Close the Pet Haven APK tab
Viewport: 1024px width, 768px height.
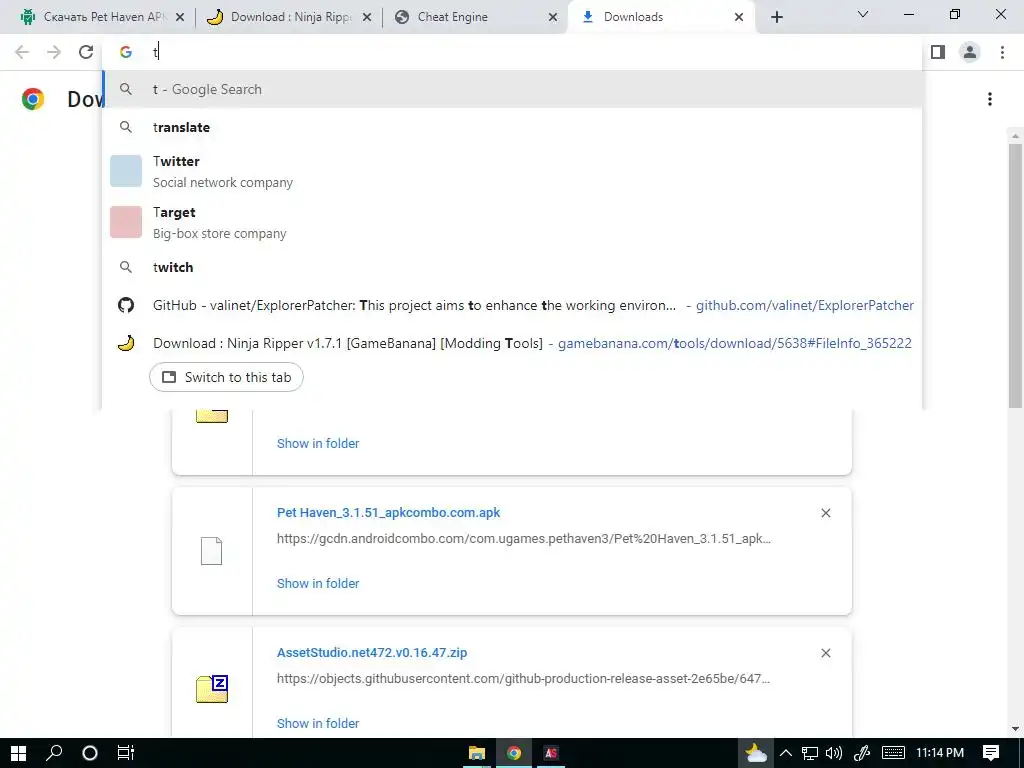click(x=180, y=17)
